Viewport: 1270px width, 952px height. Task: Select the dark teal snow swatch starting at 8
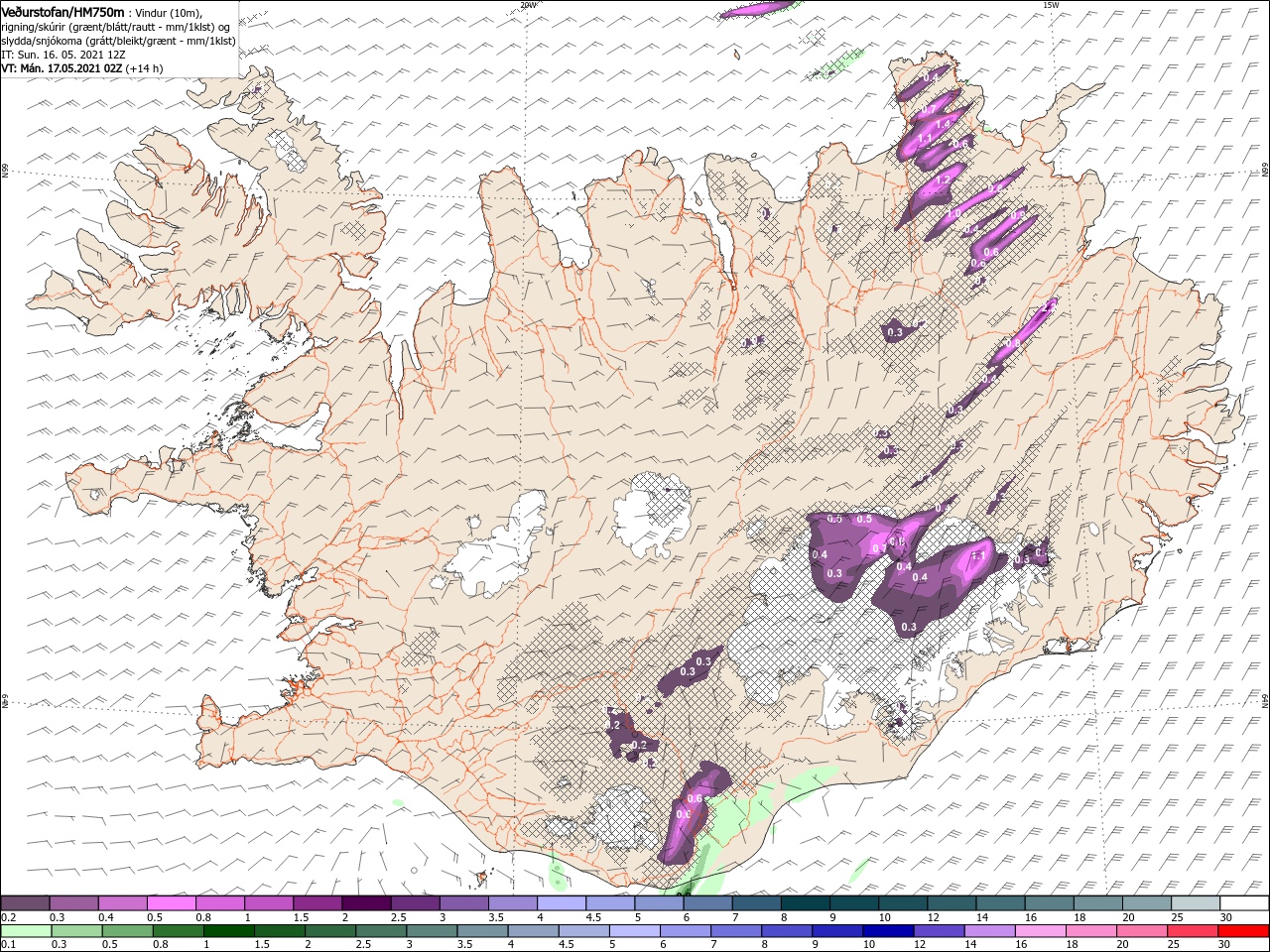[x=806, y=903]
